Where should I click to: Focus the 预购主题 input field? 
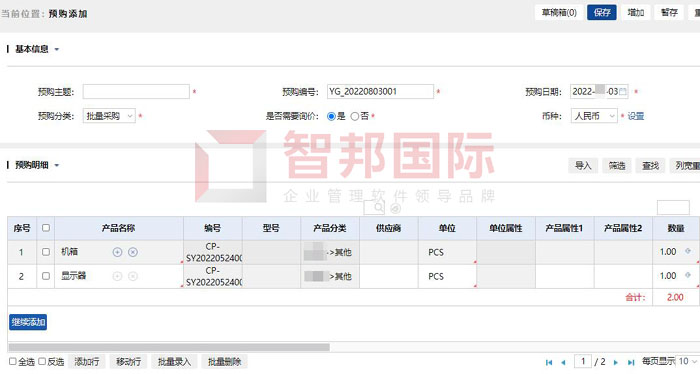click(136, 91)
